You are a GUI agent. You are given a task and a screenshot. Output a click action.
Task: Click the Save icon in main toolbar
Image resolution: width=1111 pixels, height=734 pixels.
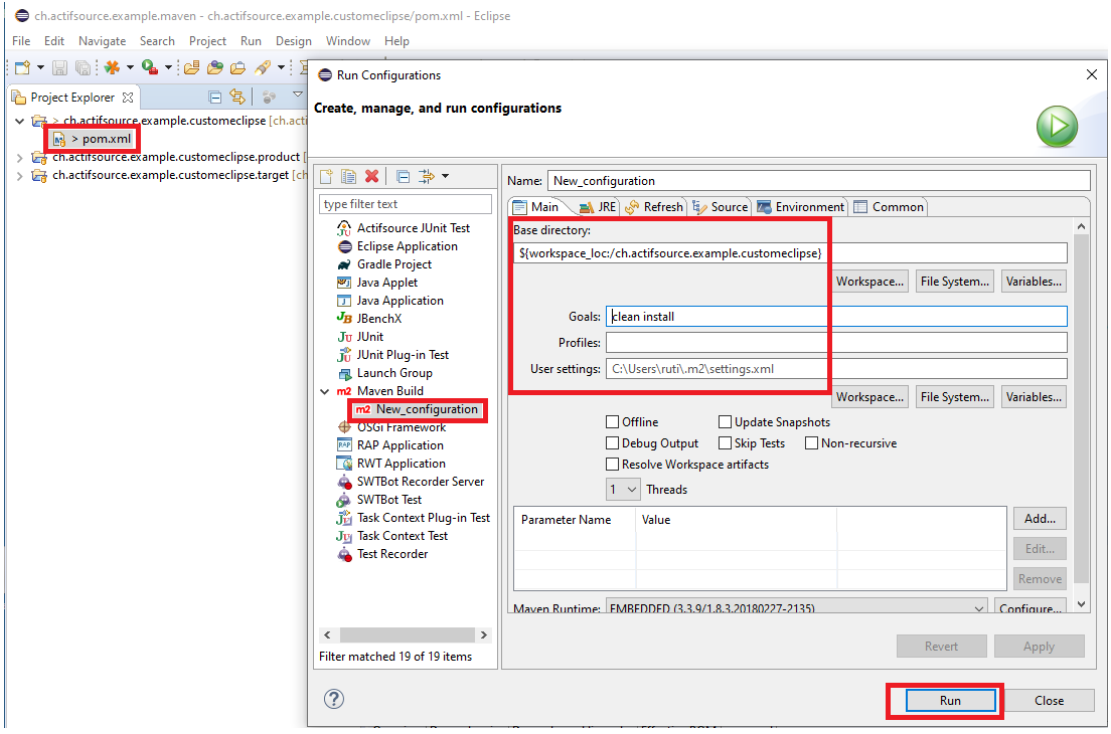[59, 67]
